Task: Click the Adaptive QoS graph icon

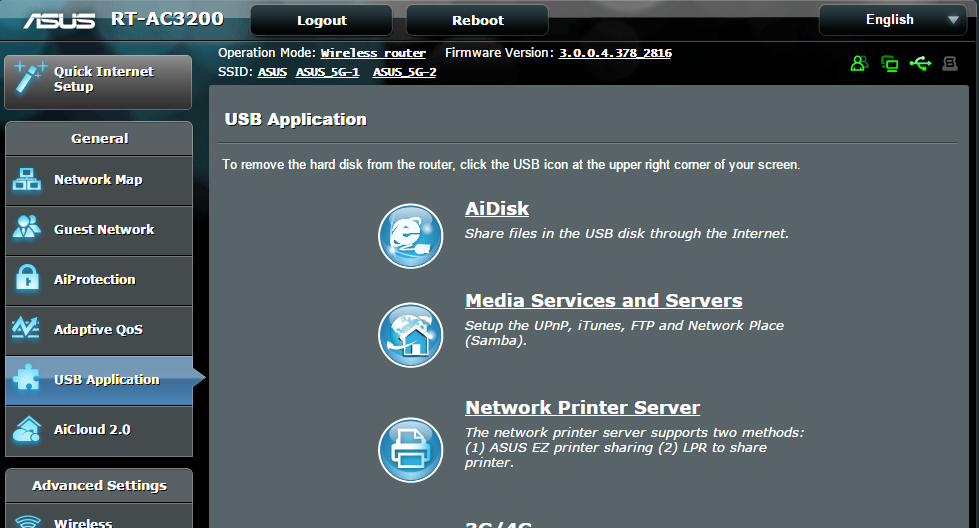Action: pos(26,328)
